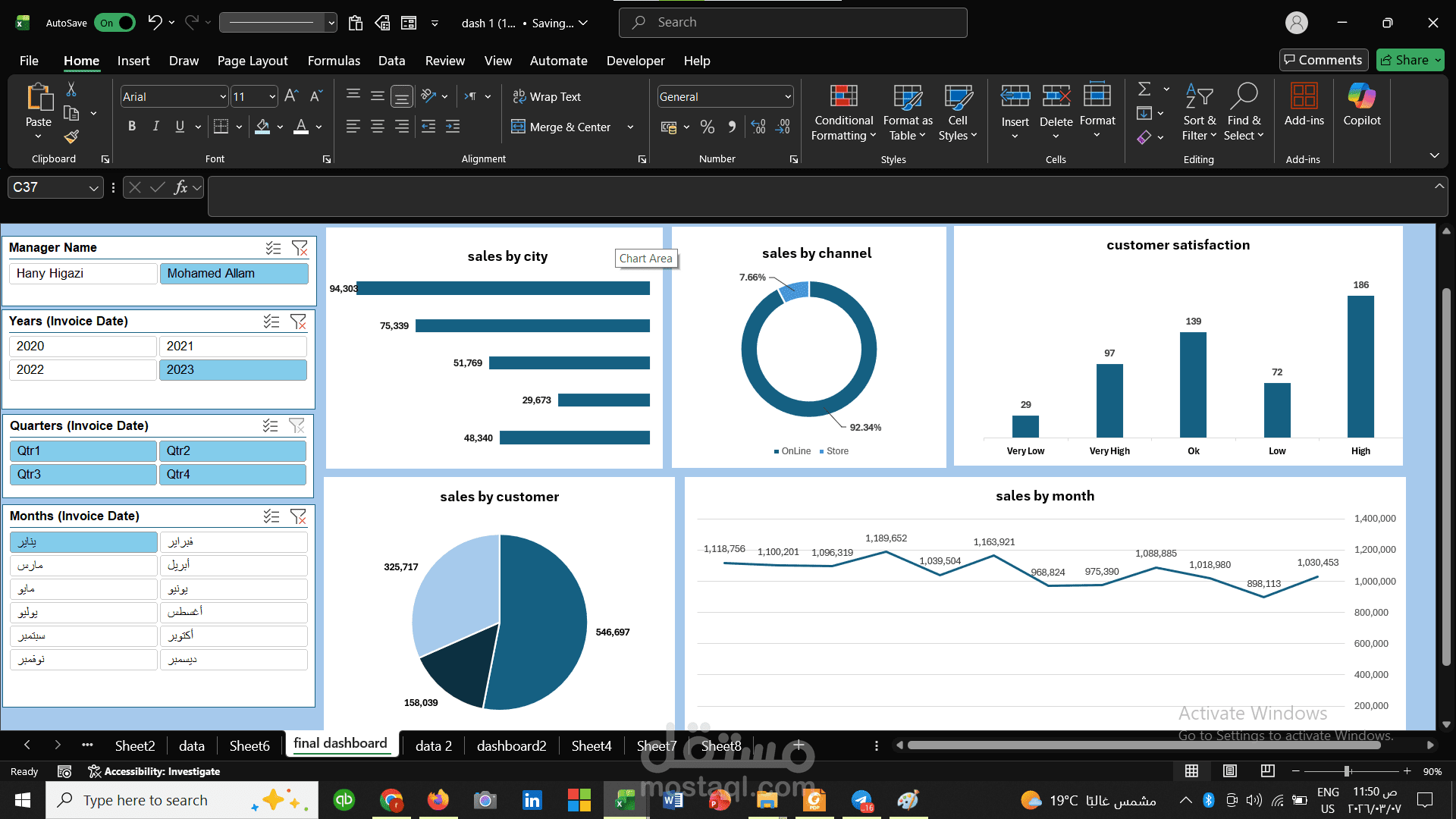Toggle Qtr3 in Quarters slicer
The width and height of the screenshot is (1456, 819).
[x=83, y=474]
